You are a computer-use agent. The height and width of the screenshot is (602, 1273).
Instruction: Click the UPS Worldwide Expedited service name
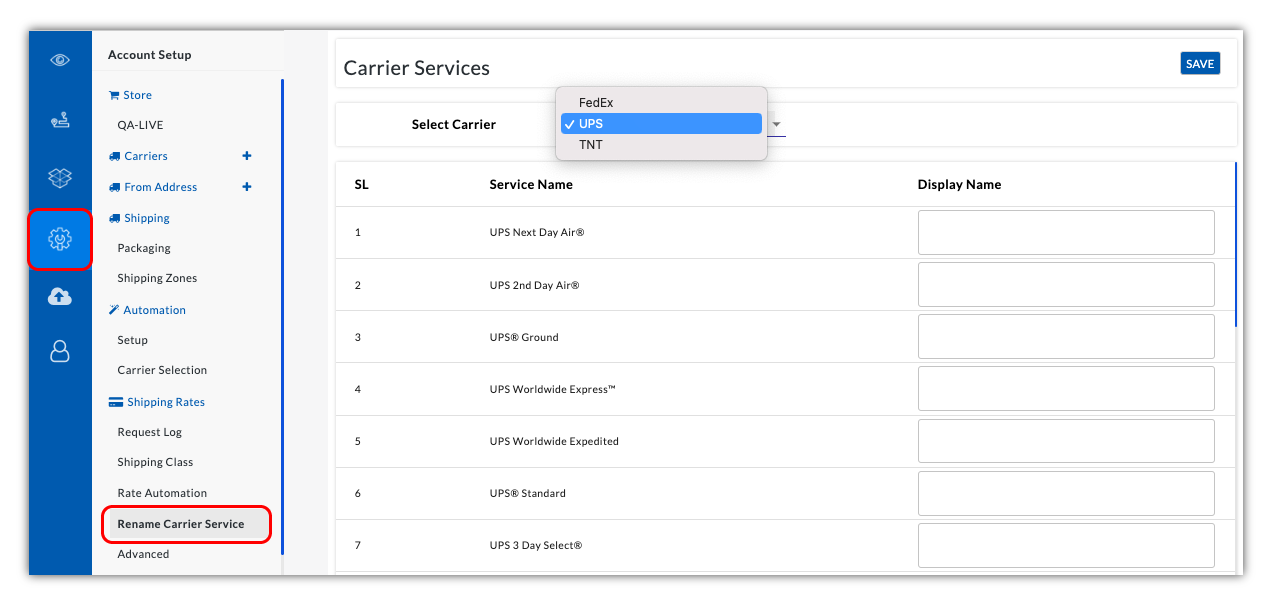click(554, 441)
